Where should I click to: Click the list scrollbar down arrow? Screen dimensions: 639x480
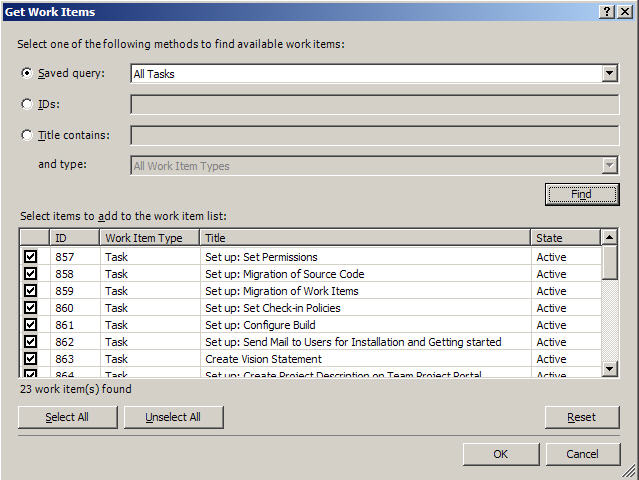609,369
